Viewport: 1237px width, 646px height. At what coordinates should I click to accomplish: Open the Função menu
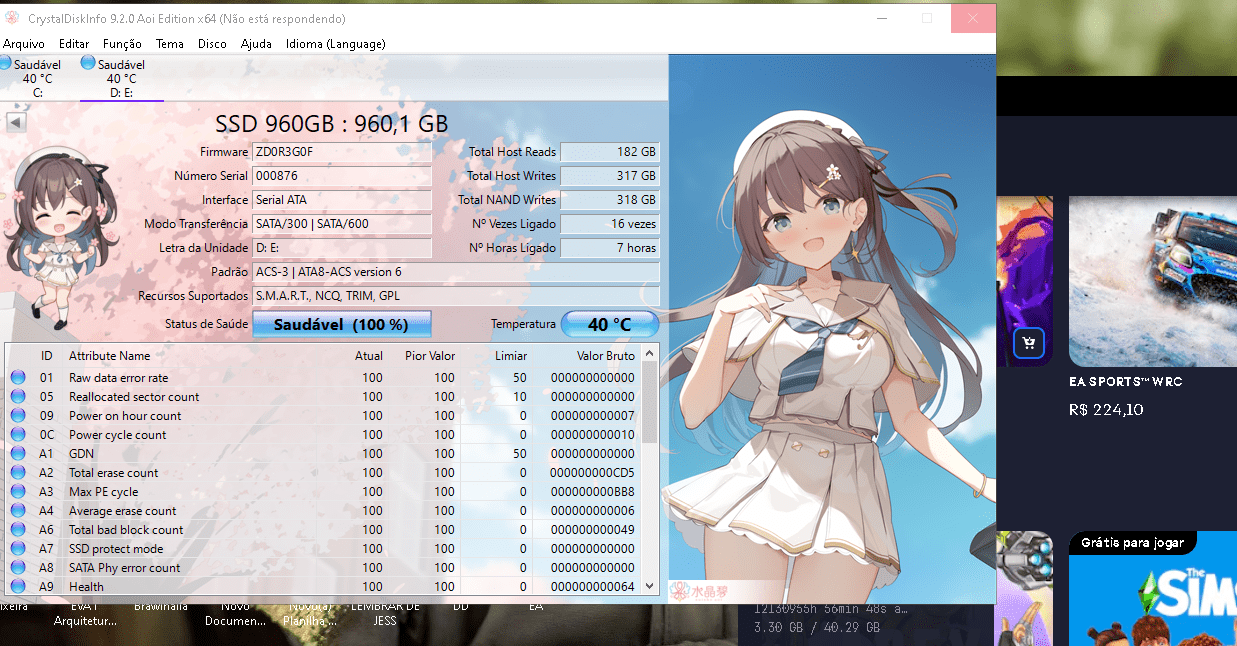123,43
